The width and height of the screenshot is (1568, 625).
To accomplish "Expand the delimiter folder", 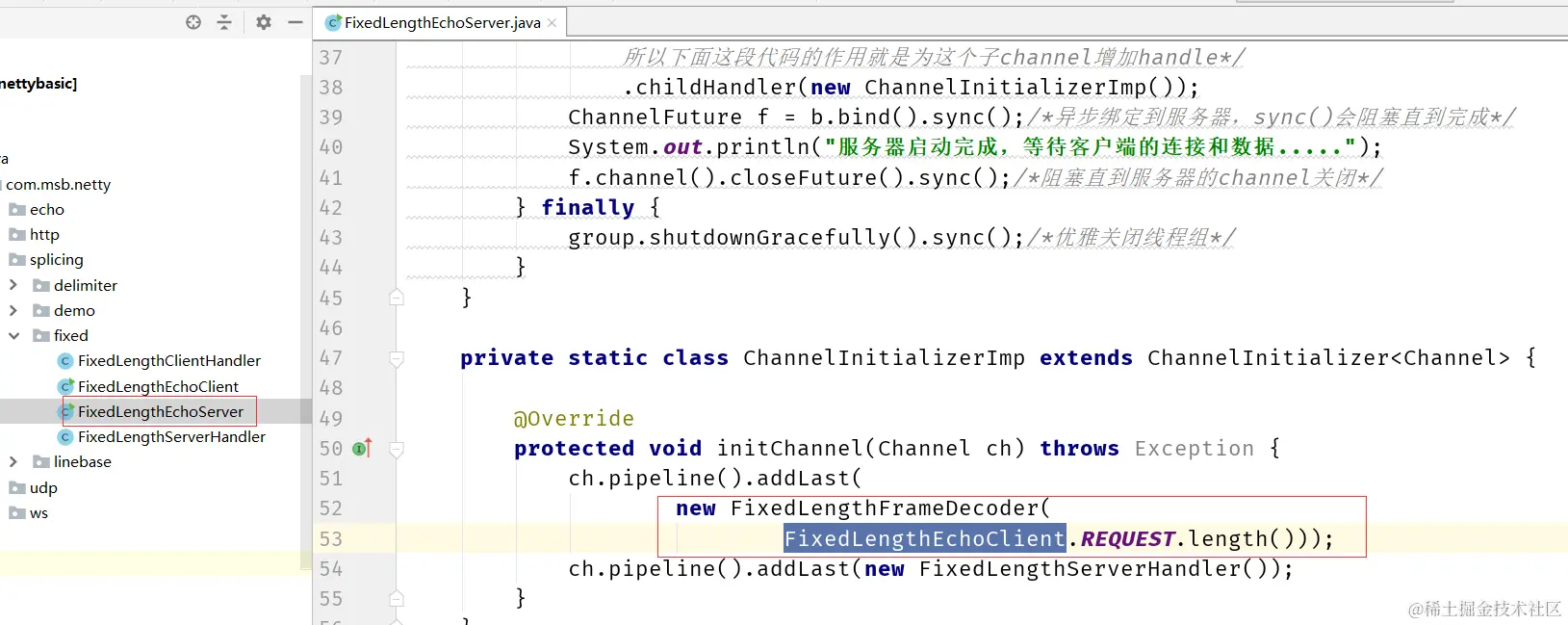I will pos(13,285).
